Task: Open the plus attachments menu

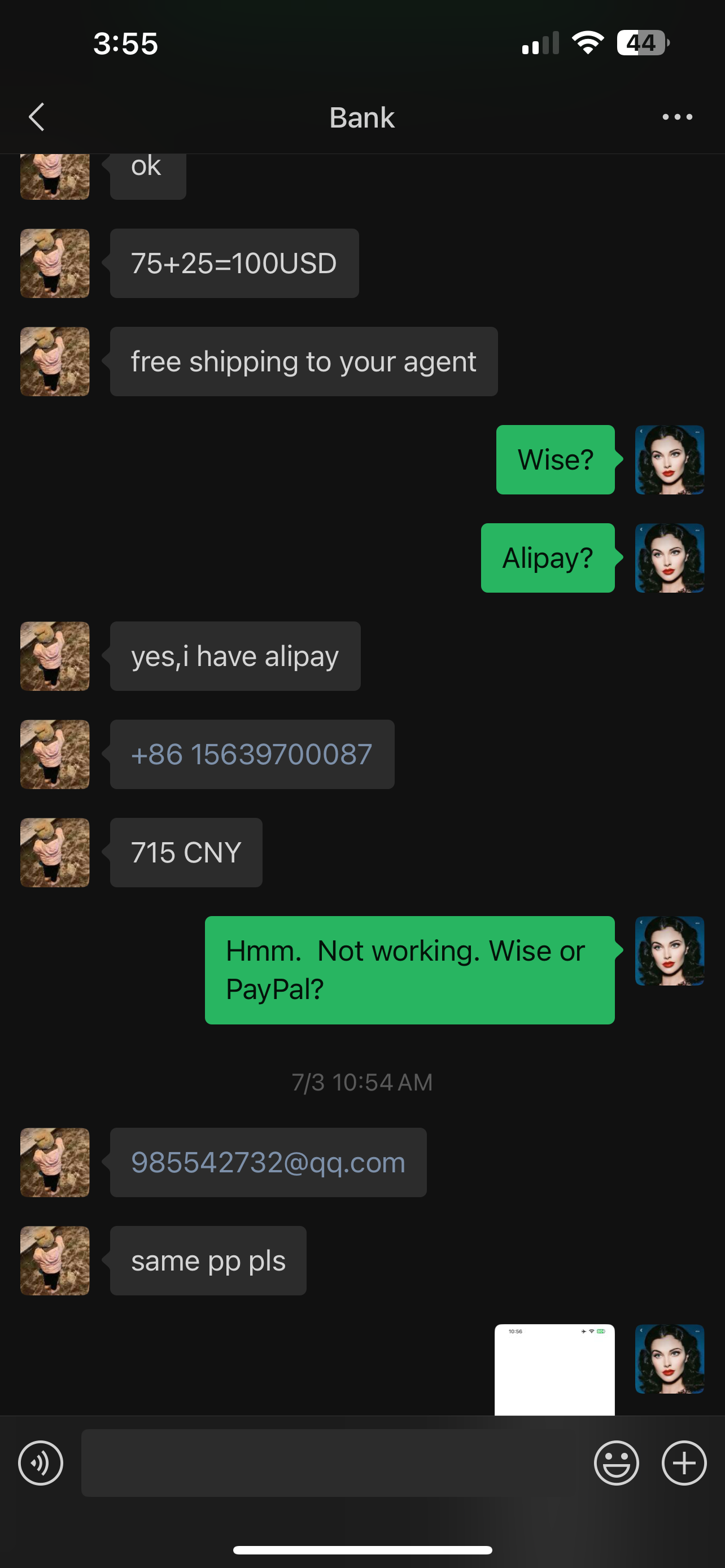Action: click(684, 1462)
